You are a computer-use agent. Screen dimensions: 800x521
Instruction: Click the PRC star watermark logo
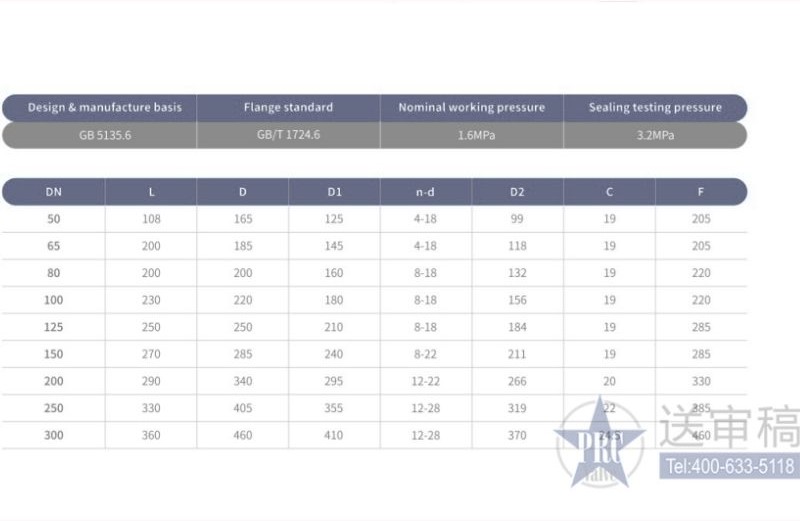(x=603, y=442)
